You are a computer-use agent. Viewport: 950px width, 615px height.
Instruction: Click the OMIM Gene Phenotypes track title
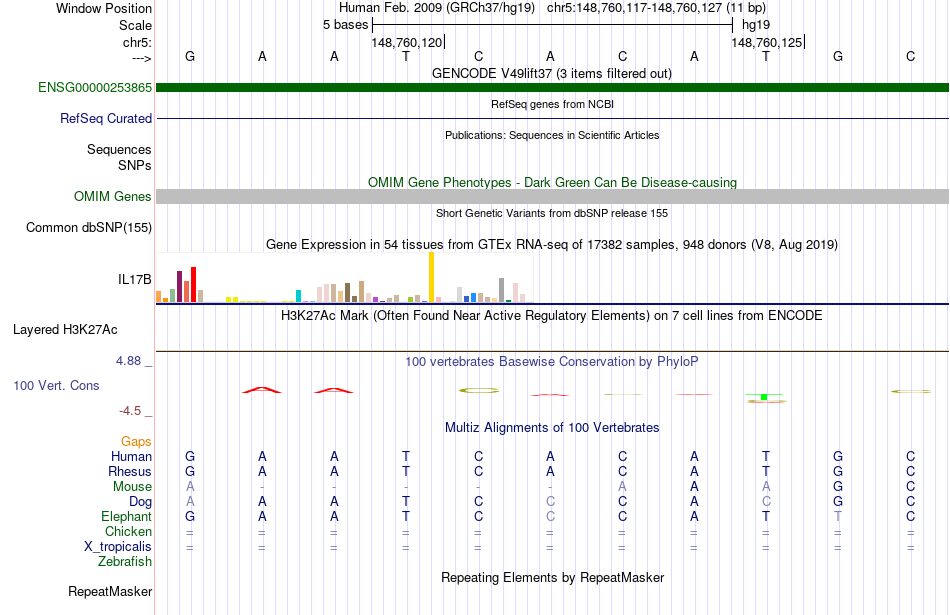[553, 182]
